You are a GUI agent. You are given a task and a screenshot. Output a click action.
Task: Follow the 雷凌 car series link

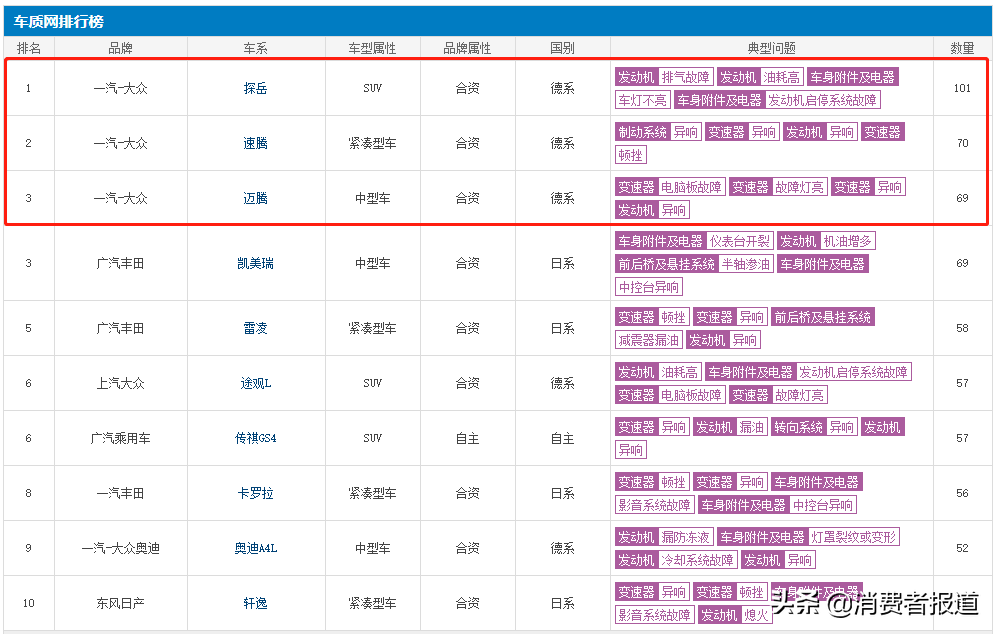coord(255,328)
